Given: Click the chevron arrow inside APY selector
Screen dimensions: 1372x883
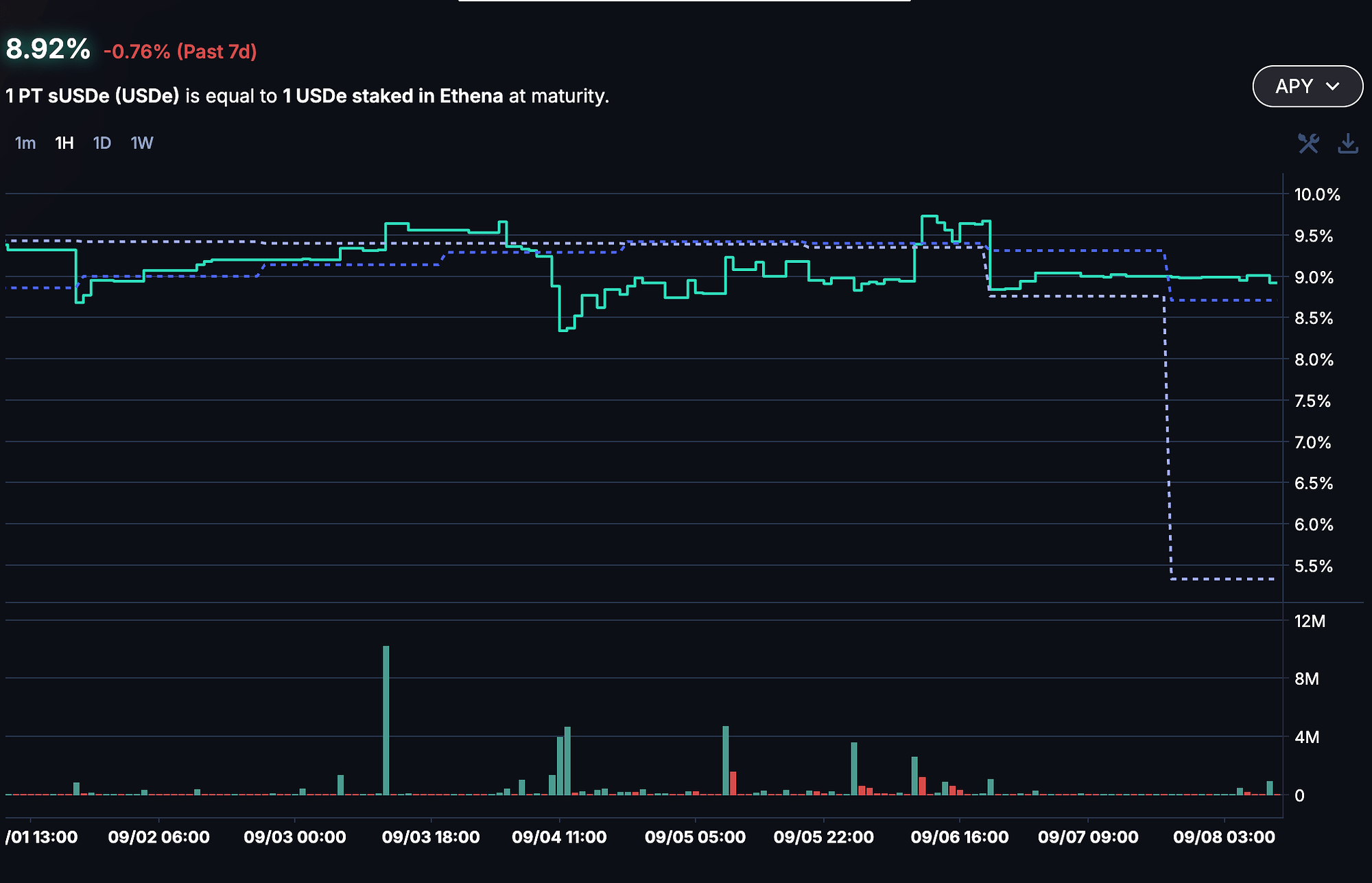Looking at the screenshot, I should click(x=1333, y=86).
